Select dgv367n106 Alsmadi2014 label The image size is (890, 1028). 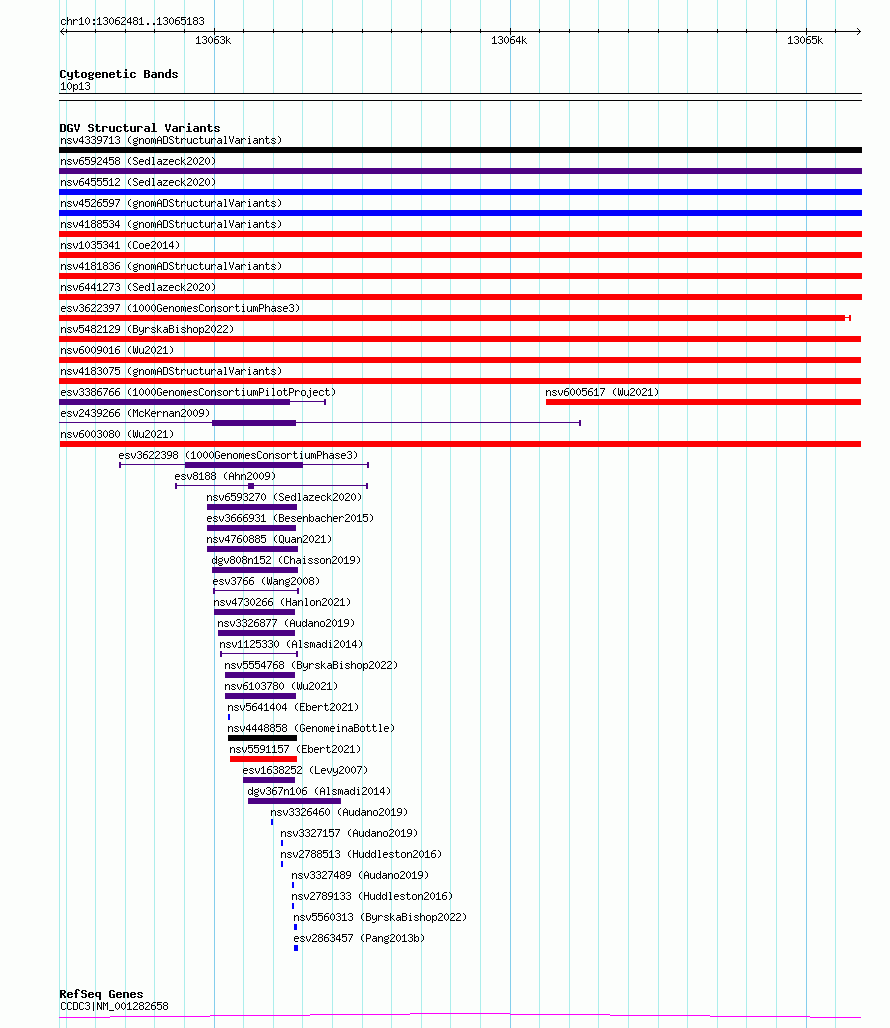319,791
